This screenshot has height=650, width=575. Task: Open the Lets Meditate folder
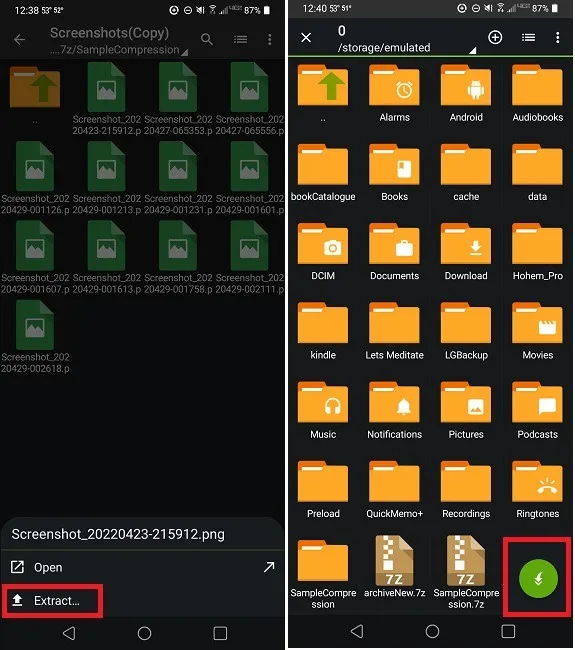click(394, 332)
